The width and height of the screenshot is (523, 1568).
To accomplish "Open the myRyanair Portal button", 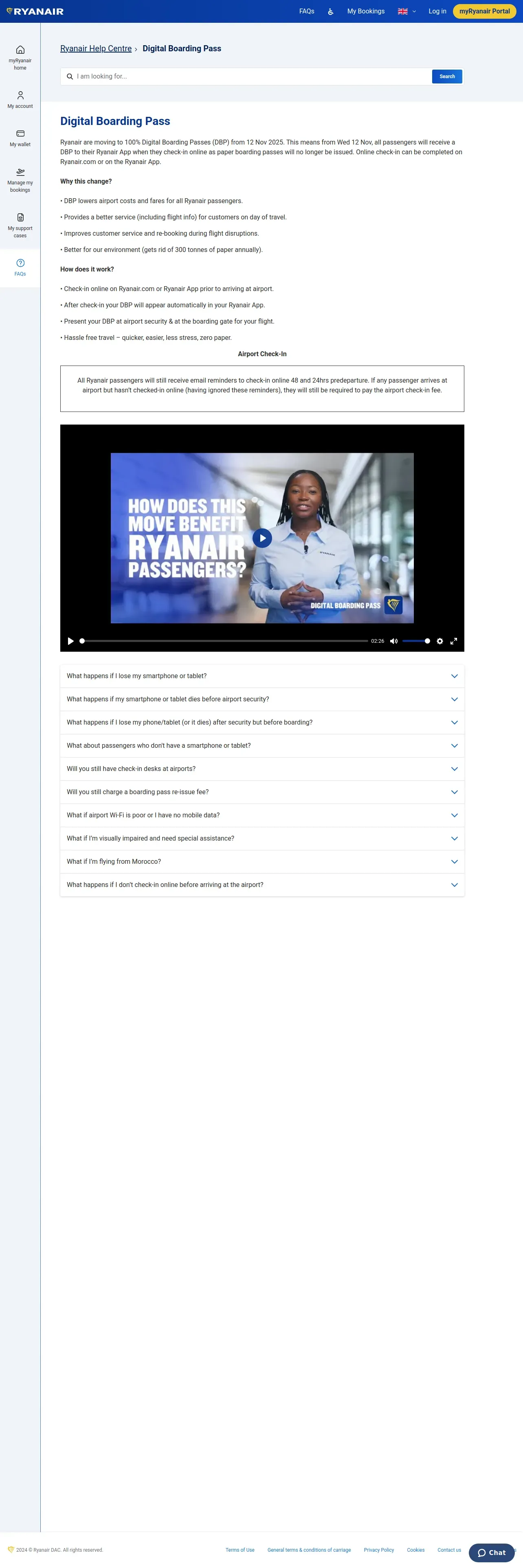I will tap(485, 11).
